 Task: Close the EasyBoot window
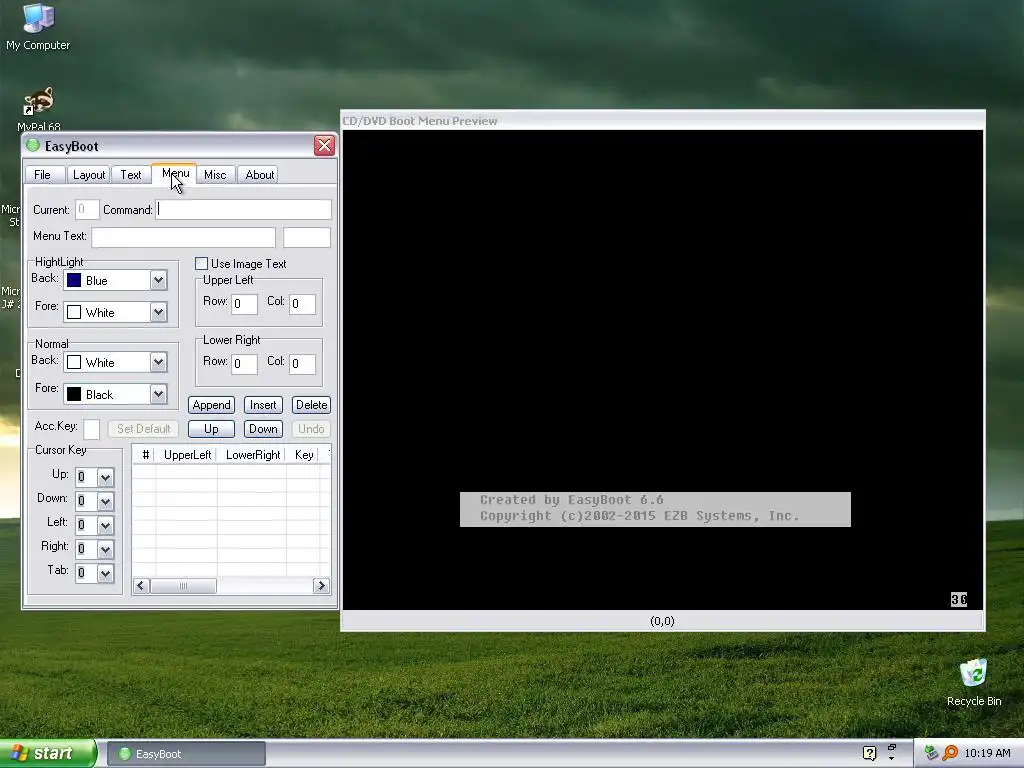324,145
